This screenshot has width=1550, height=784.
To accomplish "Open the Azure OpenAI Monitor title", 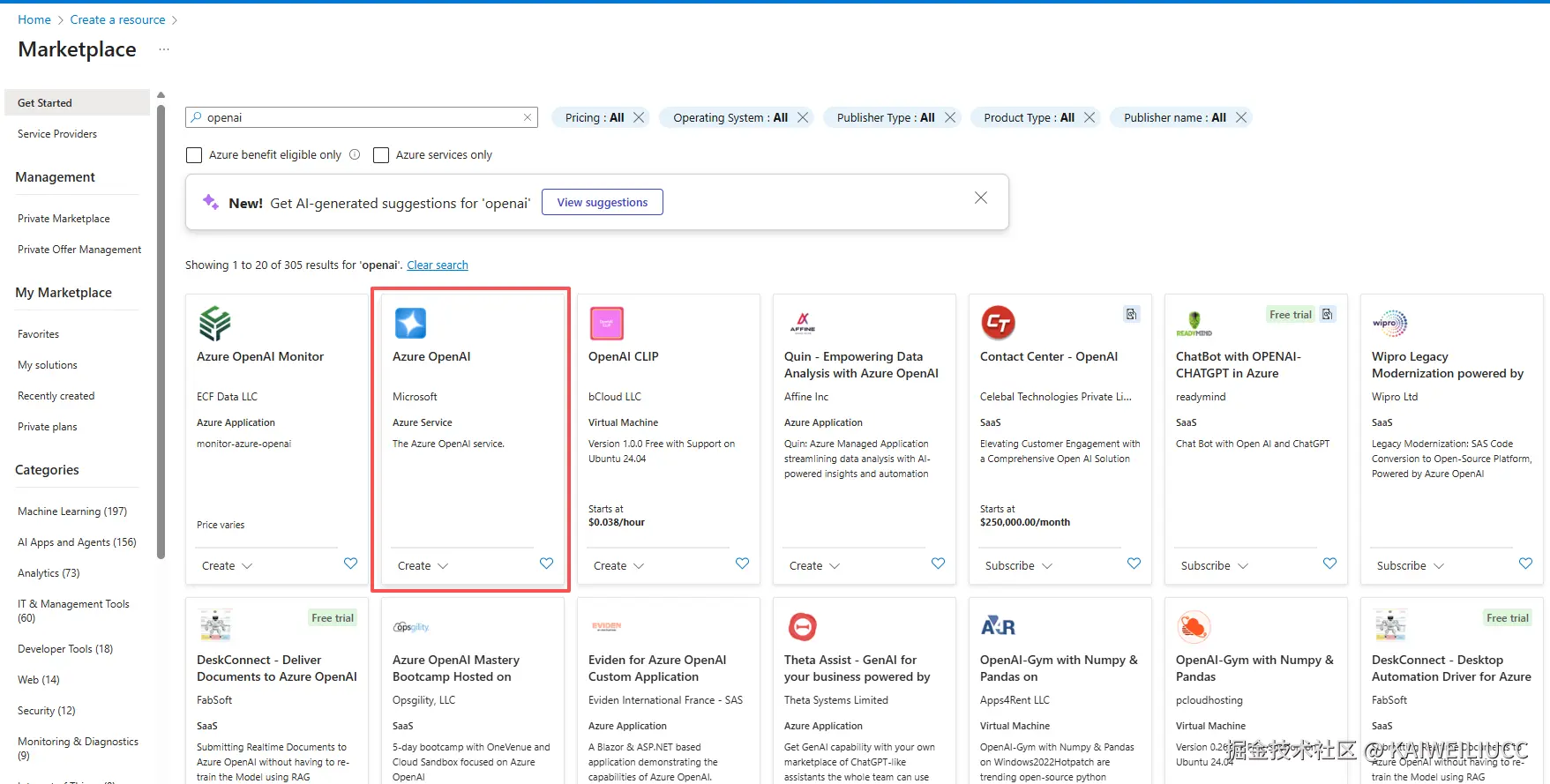I will (260, 356).
